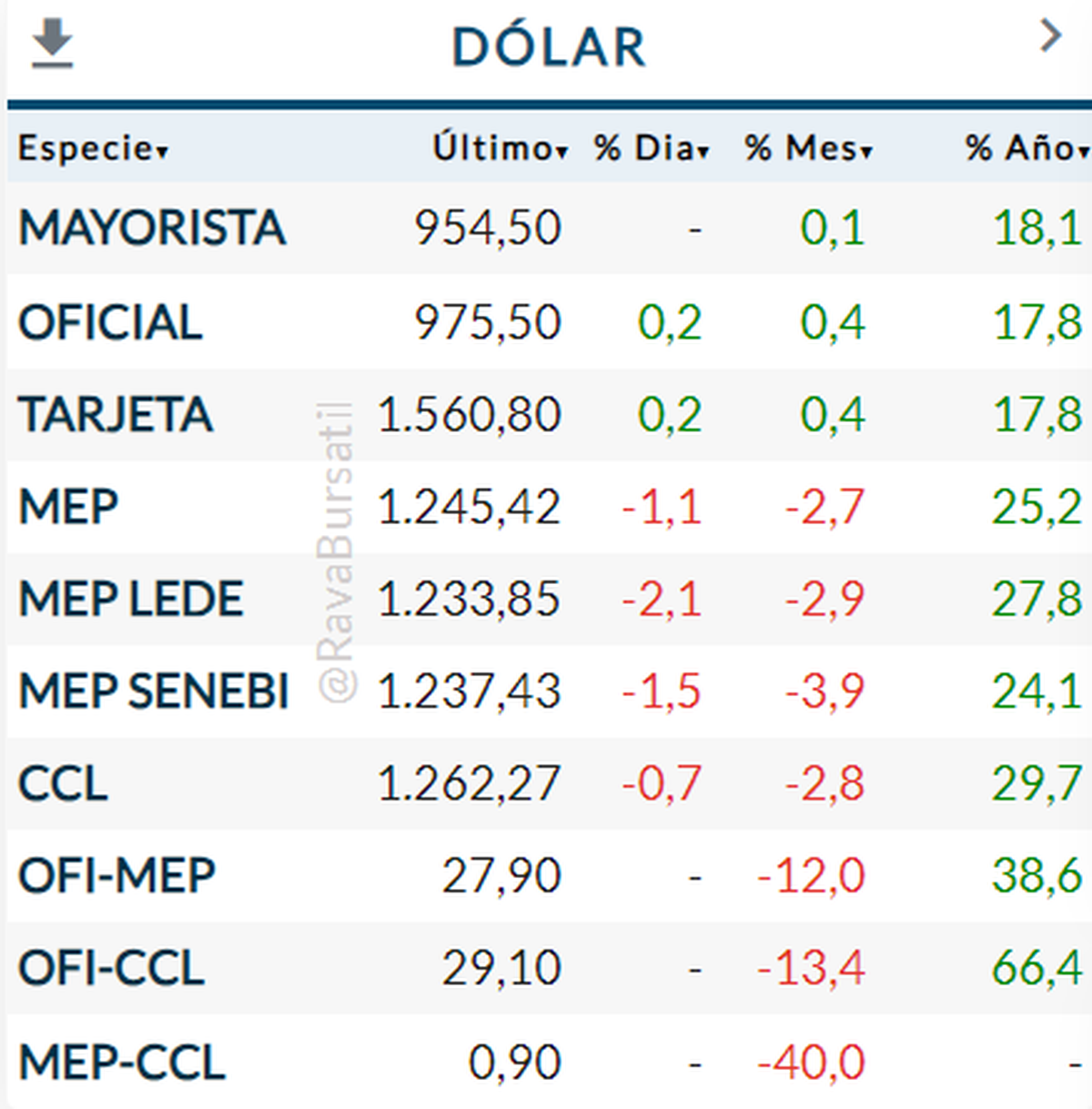Screen dimensions: 1092x1109
Task: Open the TARJETA dollar entry
Action: pos(116,415)
